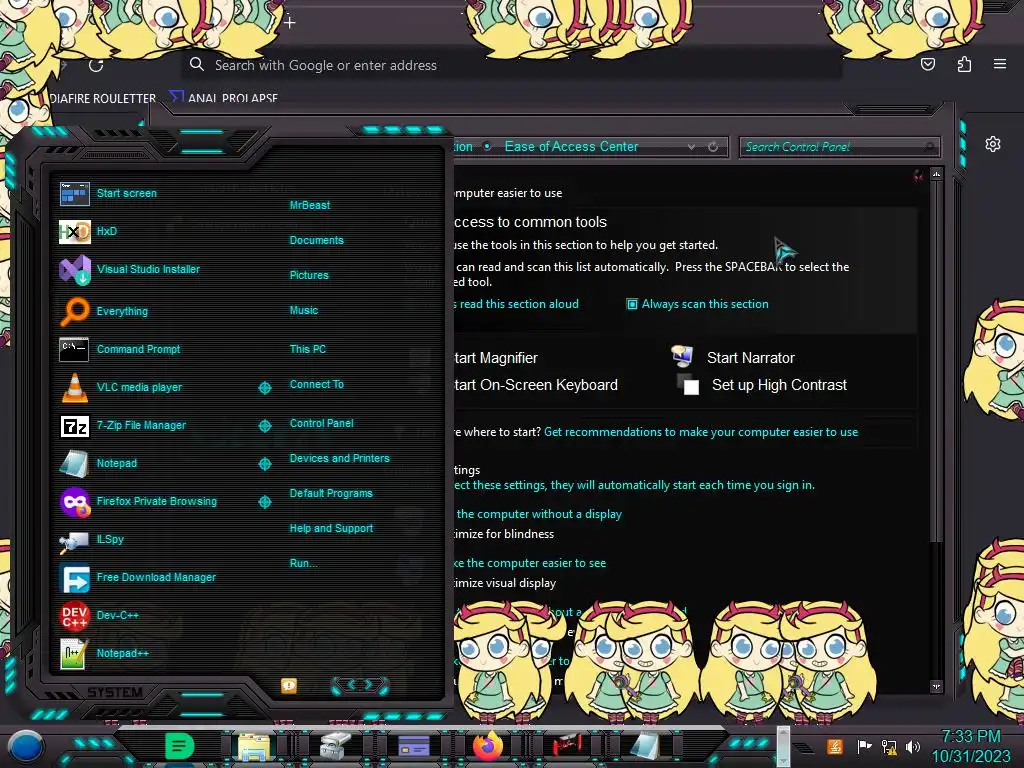Viewport: 1024px width, 768px height.
Task: Open Pictures from start menu
Action: tap(309, 276)
